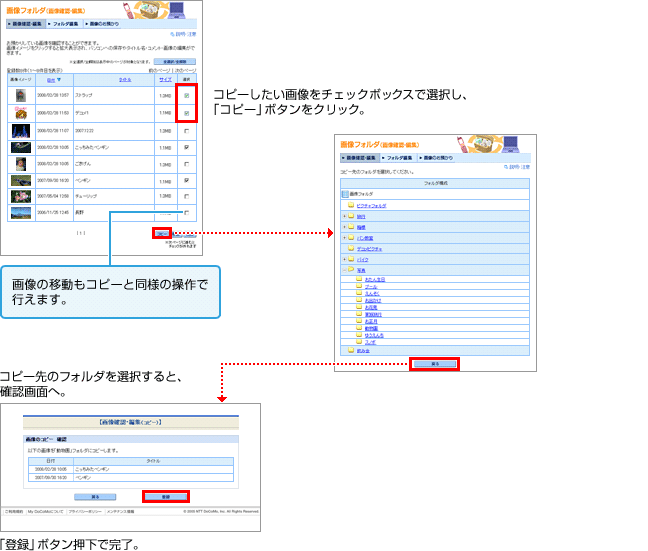This screenshot has height=551, width=648.
Task: Select the first subfolder under 写真
Action: click(375, 280)
